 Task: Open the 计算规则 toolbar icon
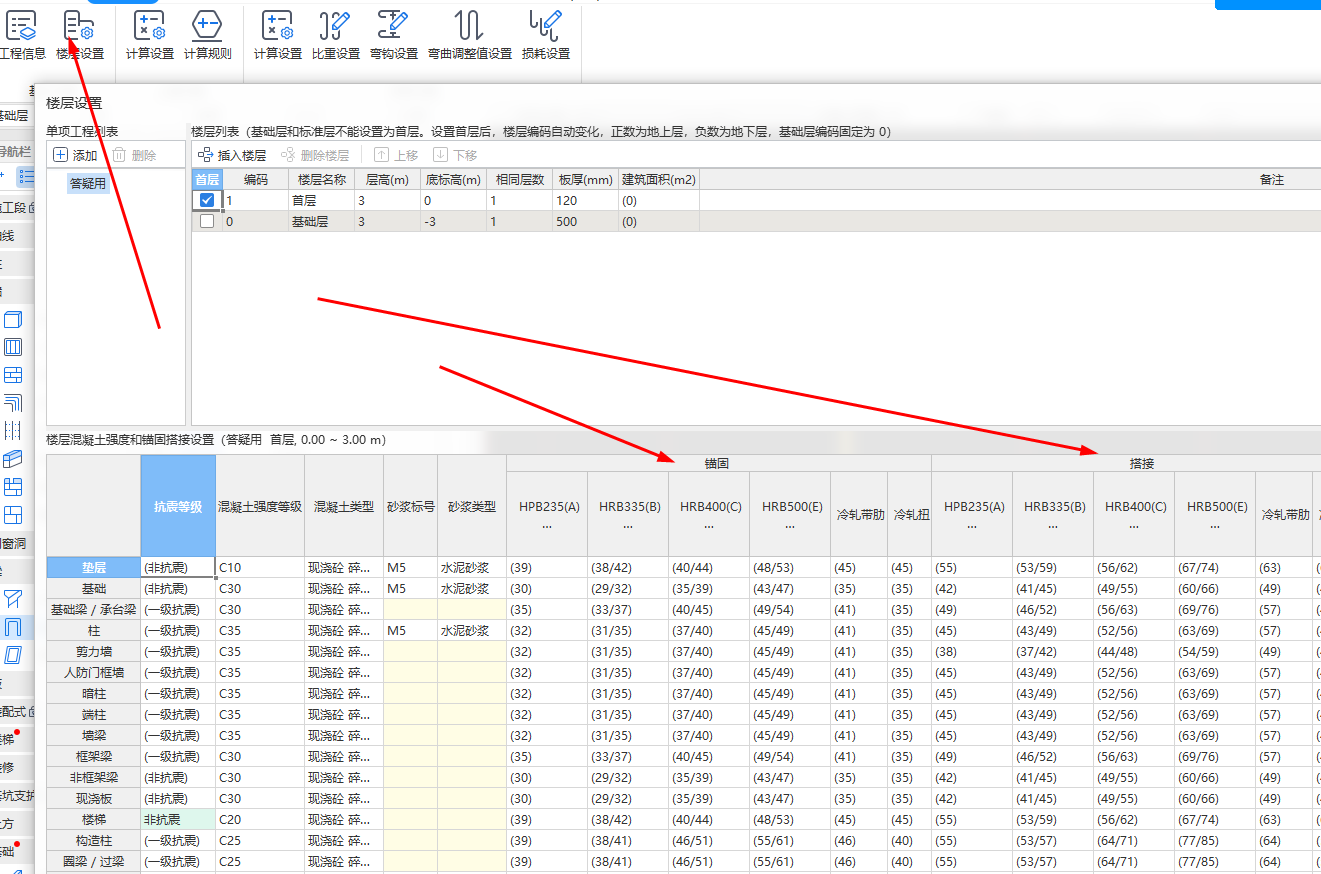coord(208,34)
